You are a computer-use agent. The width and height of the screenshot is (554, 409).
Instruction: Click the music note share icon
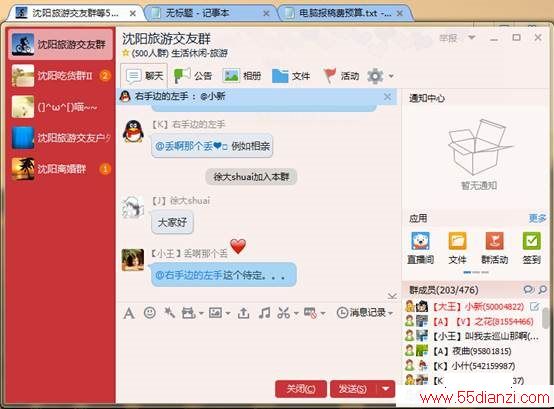(264, 313)
